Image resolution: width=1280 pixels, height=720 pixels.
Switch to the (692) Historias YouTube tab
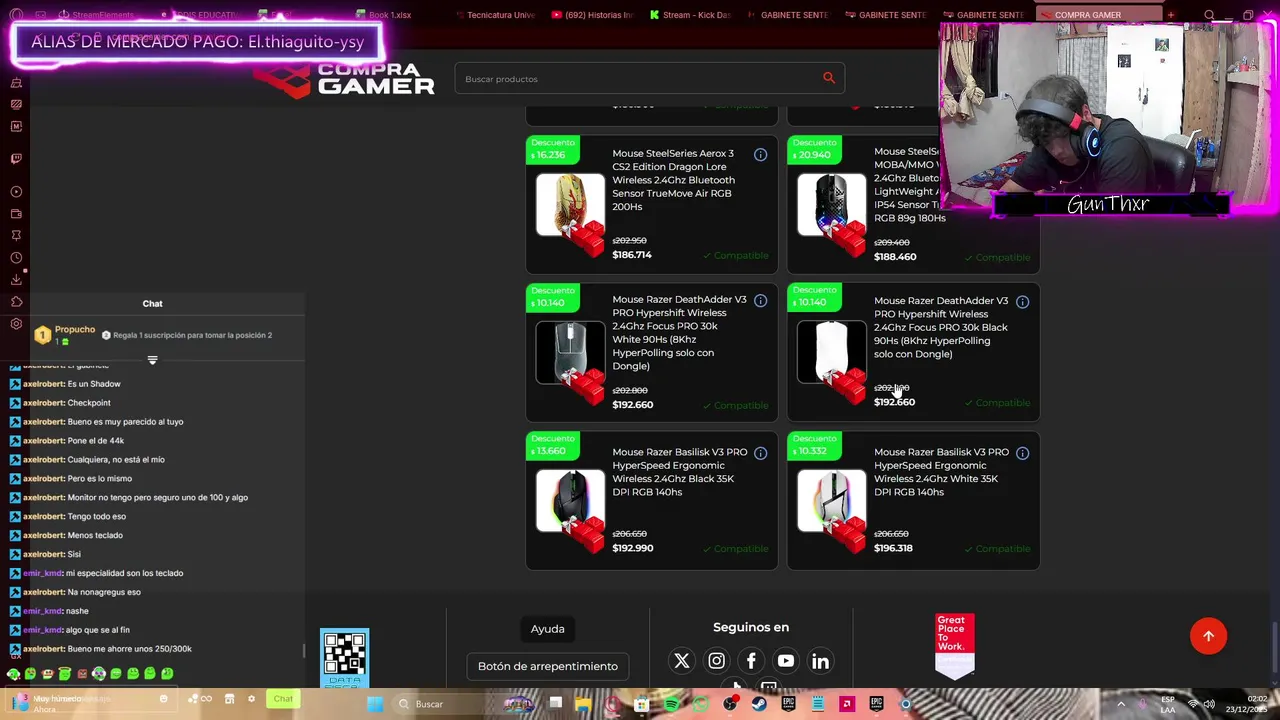point(592,15)
